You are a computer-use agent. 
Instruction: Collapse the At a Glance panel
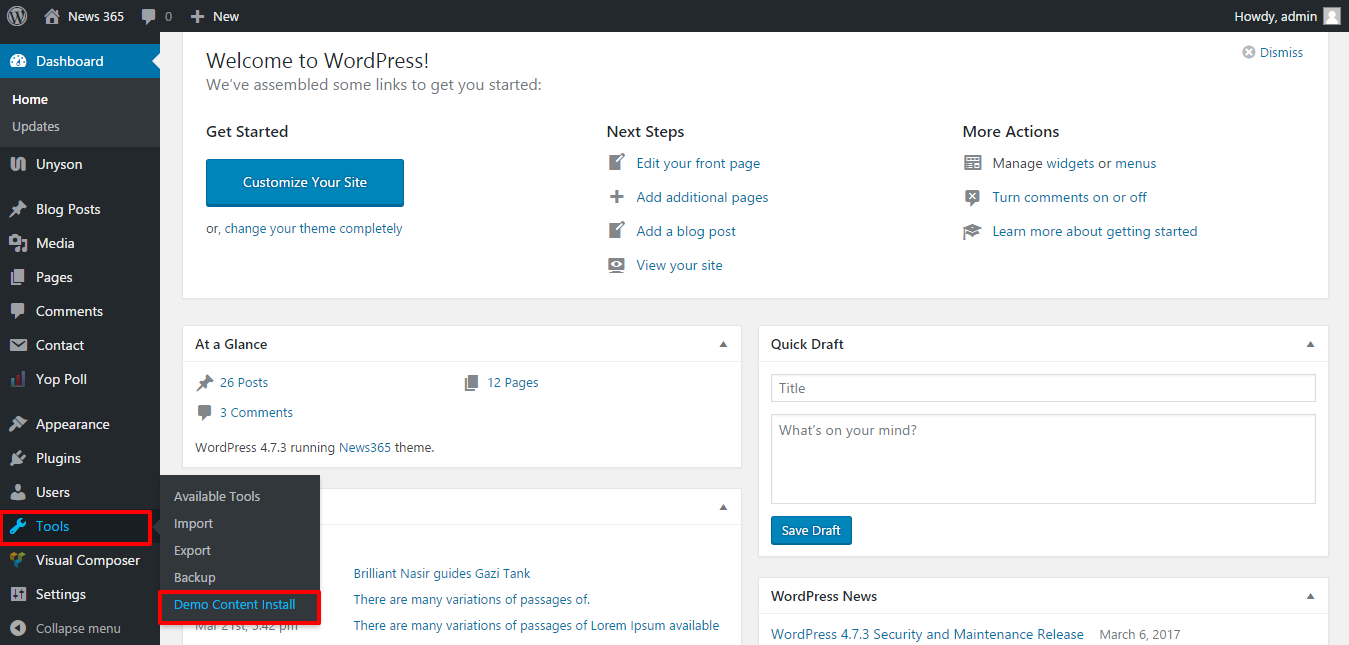pos(723,344)
